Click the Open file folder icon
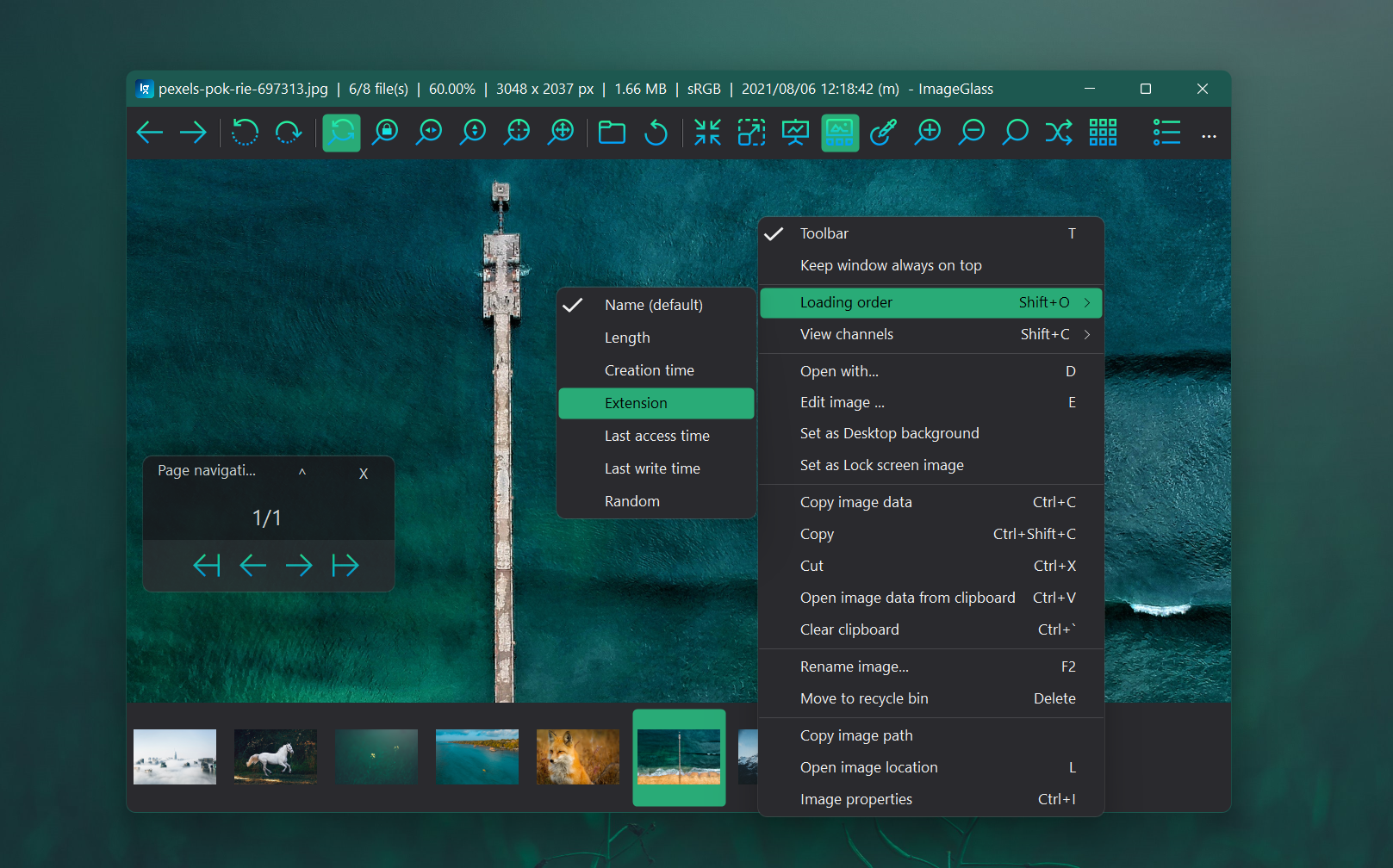Viewport: 1393px width, 868px height. coord(612,133)
